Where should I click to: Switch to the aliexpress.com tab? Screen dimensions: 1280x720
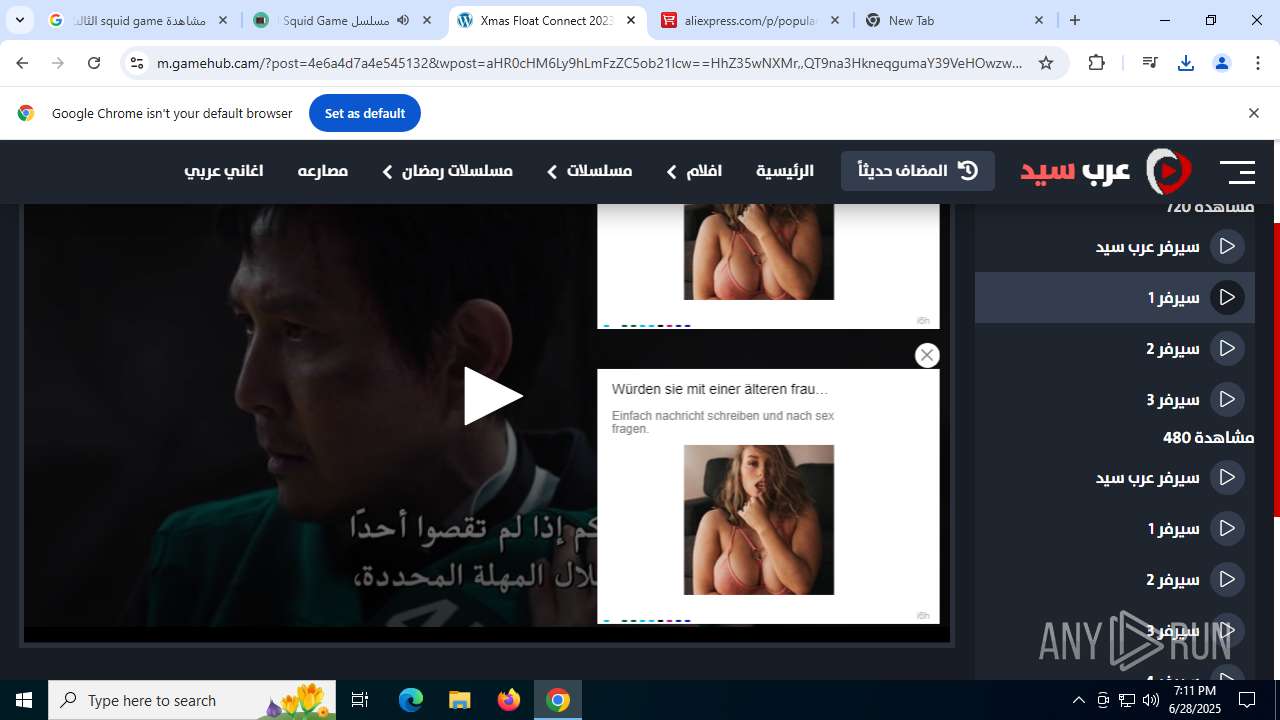tap(752, 20)
